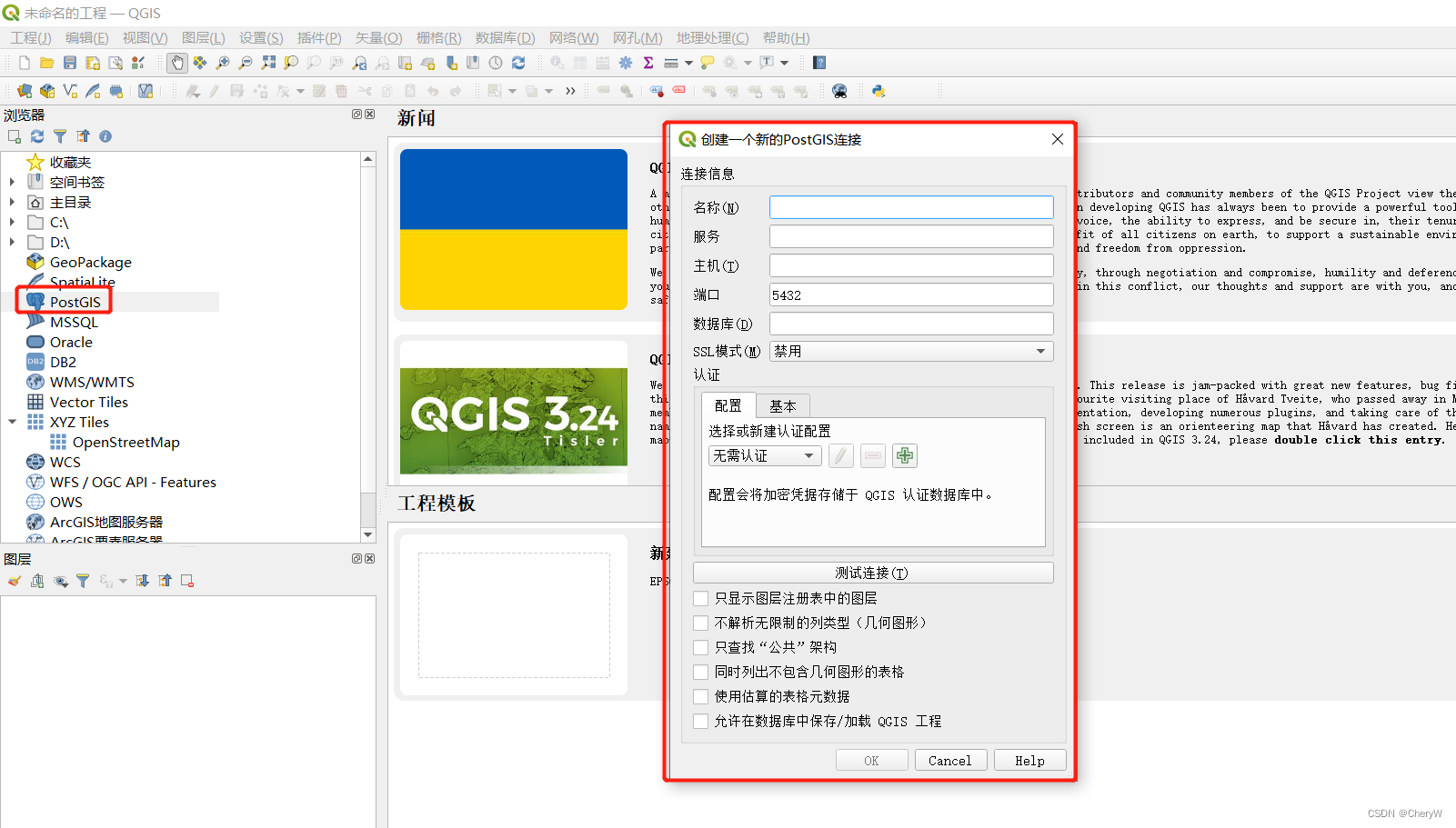Open Processing Toolbox gear icon
The image size is (1456, 828).
click(x=626, y=63)
